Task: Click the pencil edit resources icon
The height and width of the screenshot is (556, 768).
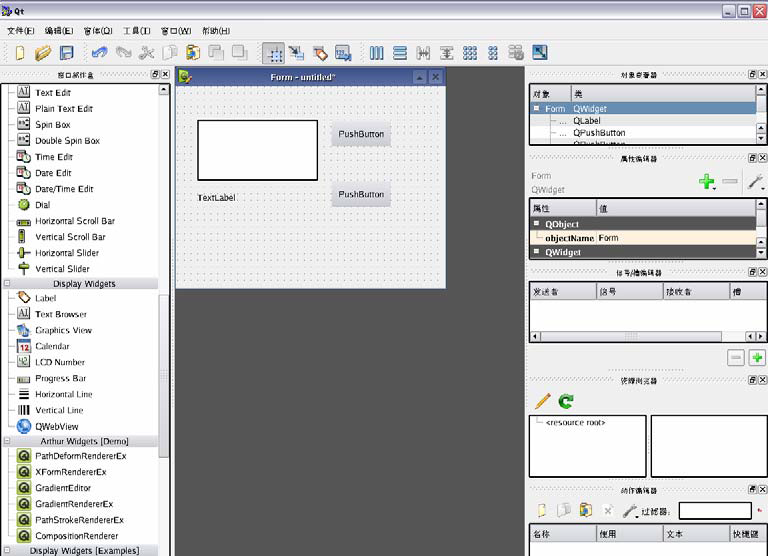Action: [x=542, y=401]
